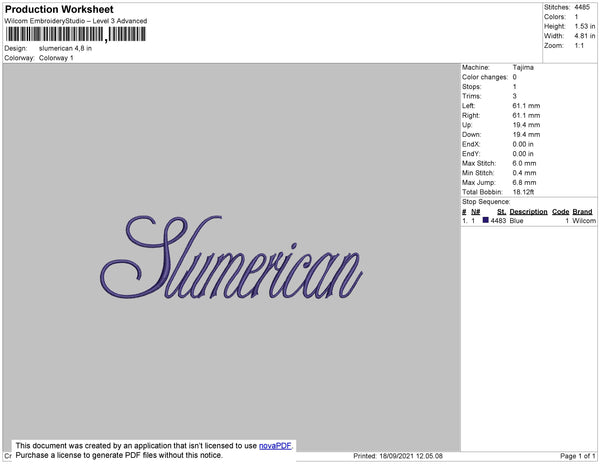Select the Right value 61.1 mm
This screenshot has height=464, width=600.
click(x=526, y=115)
